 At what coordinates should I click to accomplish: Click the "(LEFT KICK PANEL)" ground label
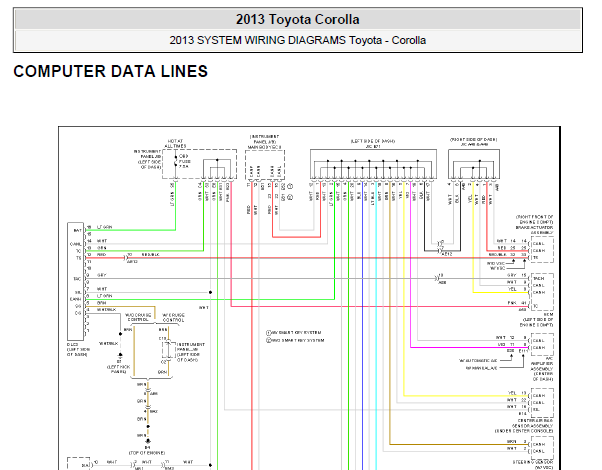(x=118, y=369)
